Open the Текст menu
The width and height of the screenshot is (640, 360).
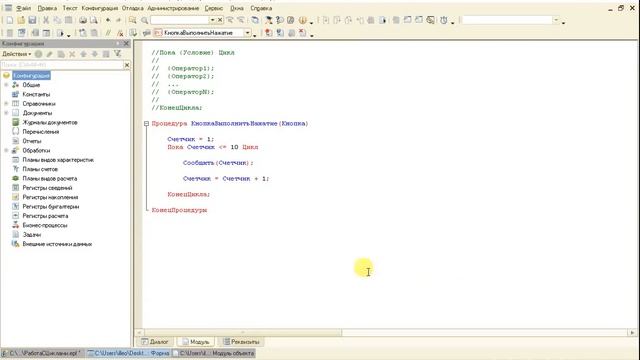[x=70, y=8]
